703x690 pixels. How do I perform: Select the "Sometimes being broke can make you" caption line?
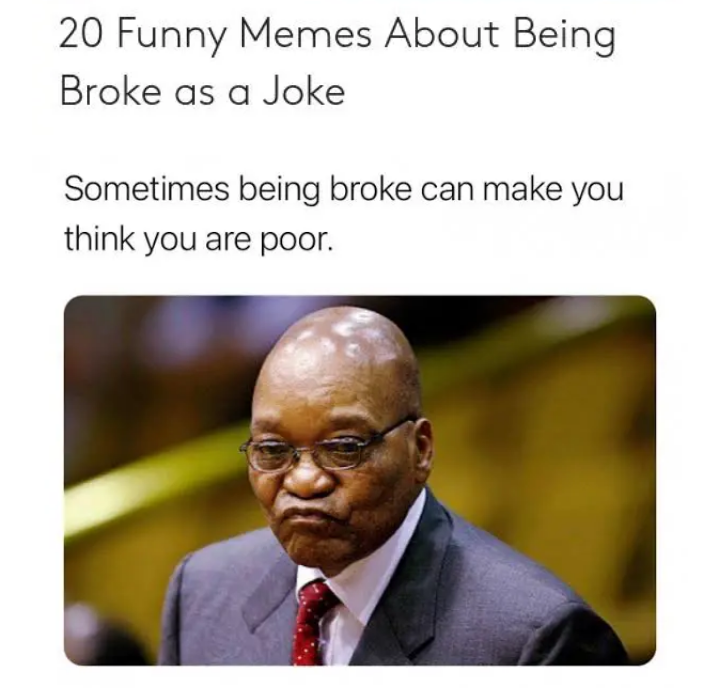point(344,191)
